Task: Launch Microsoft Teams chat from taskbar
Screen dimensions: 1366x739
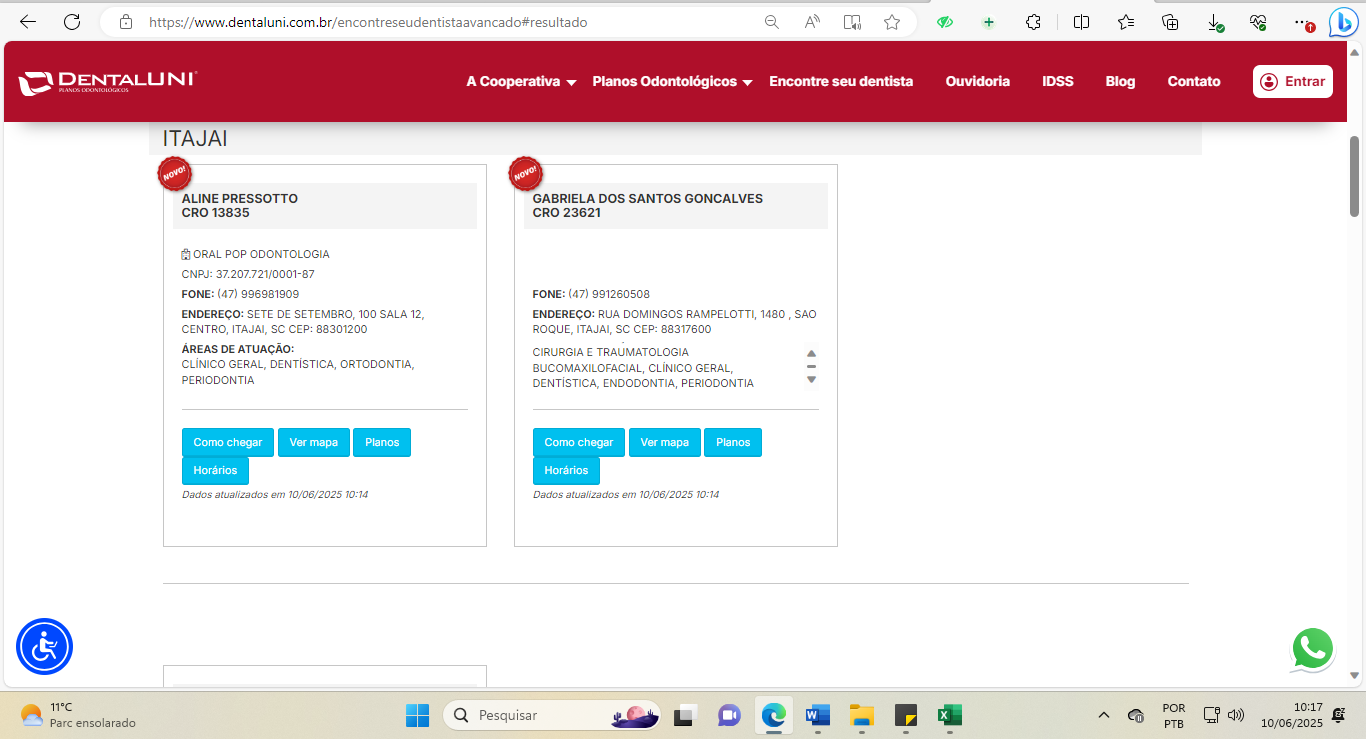Action: 729,715
